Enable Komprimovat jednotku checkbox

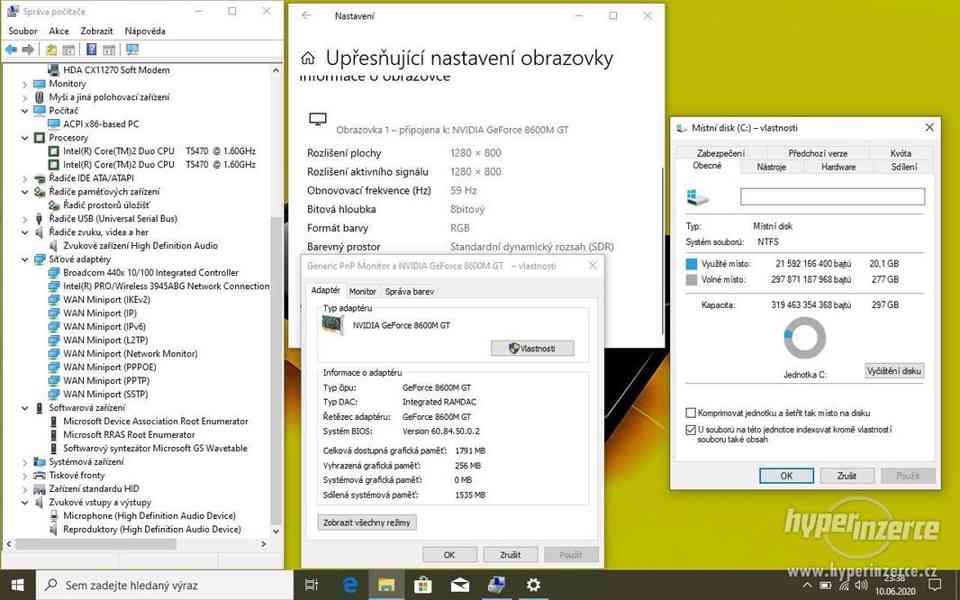[691, 413]
